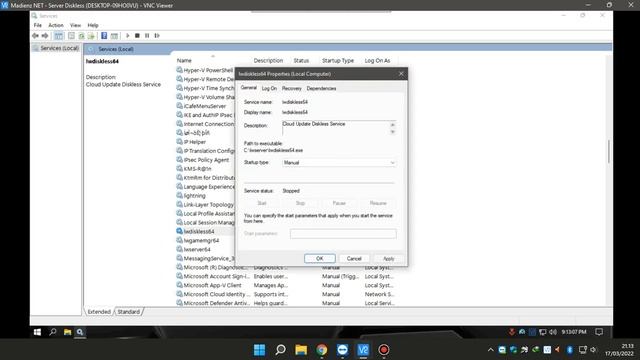Open the File menu in Services
This screenshot has height=360, width=640.
(x=38, y=25)
